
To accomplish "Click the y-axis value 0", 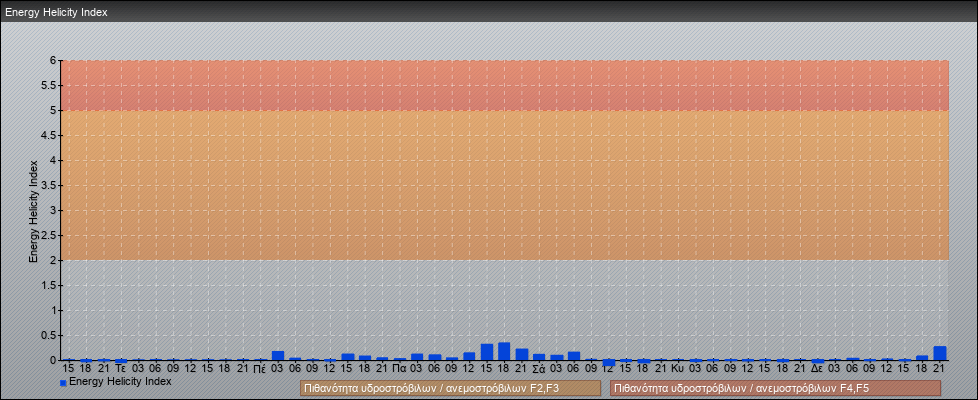I will pos(53,360).
